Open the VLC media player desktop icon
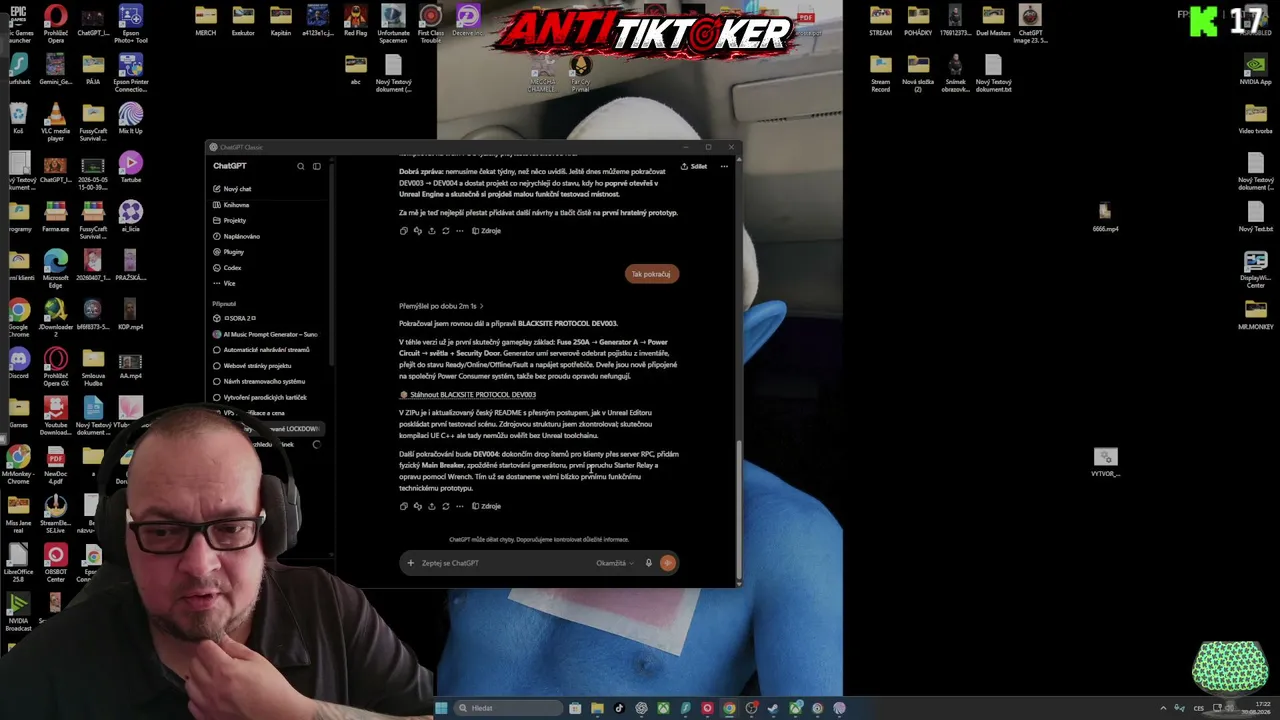 point(55,120)
